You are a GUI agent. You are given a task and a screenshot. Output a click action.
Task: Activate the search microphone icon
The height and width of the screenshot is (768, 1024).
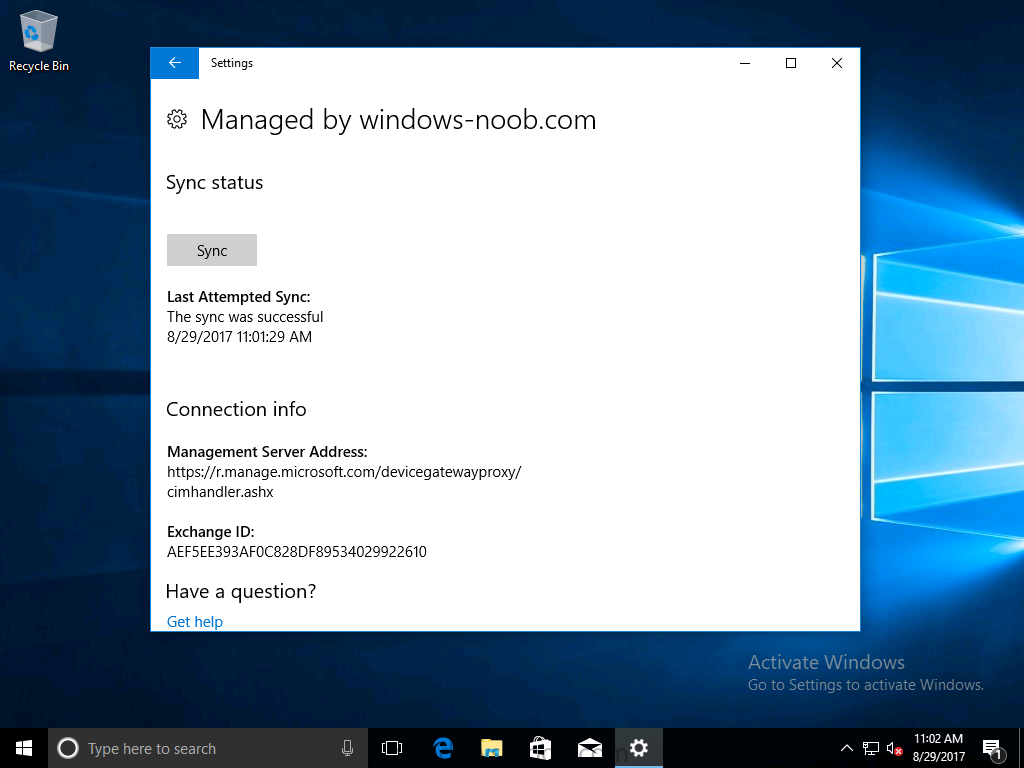tap(347, 748)
